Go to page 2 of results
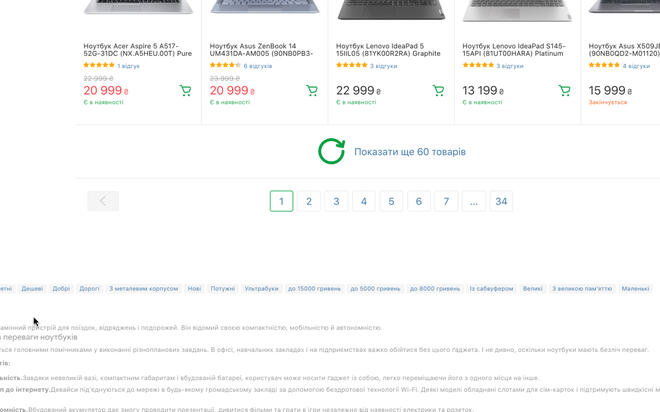 point(309,201)
